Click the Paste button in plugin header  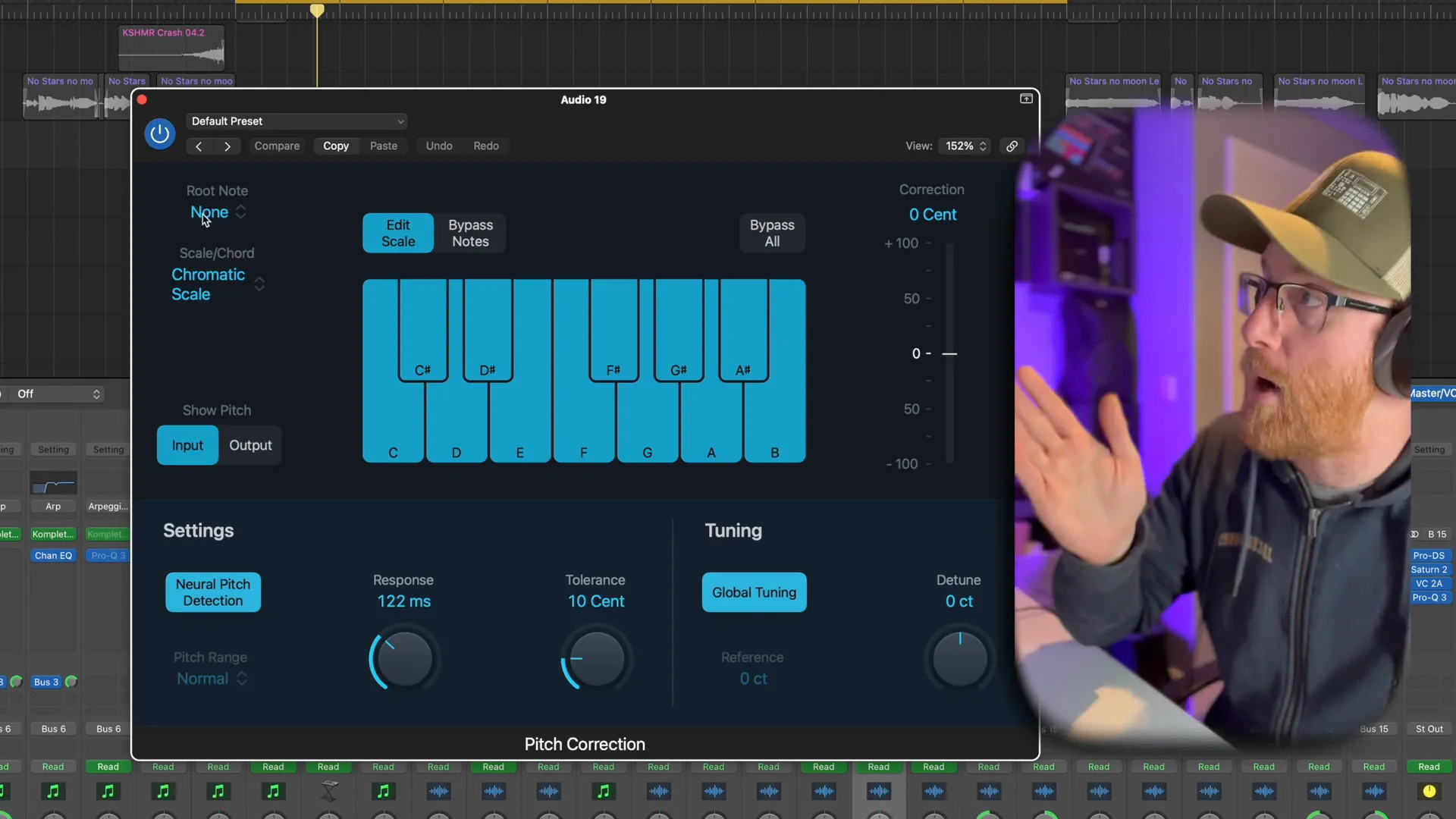coord(384,146)
